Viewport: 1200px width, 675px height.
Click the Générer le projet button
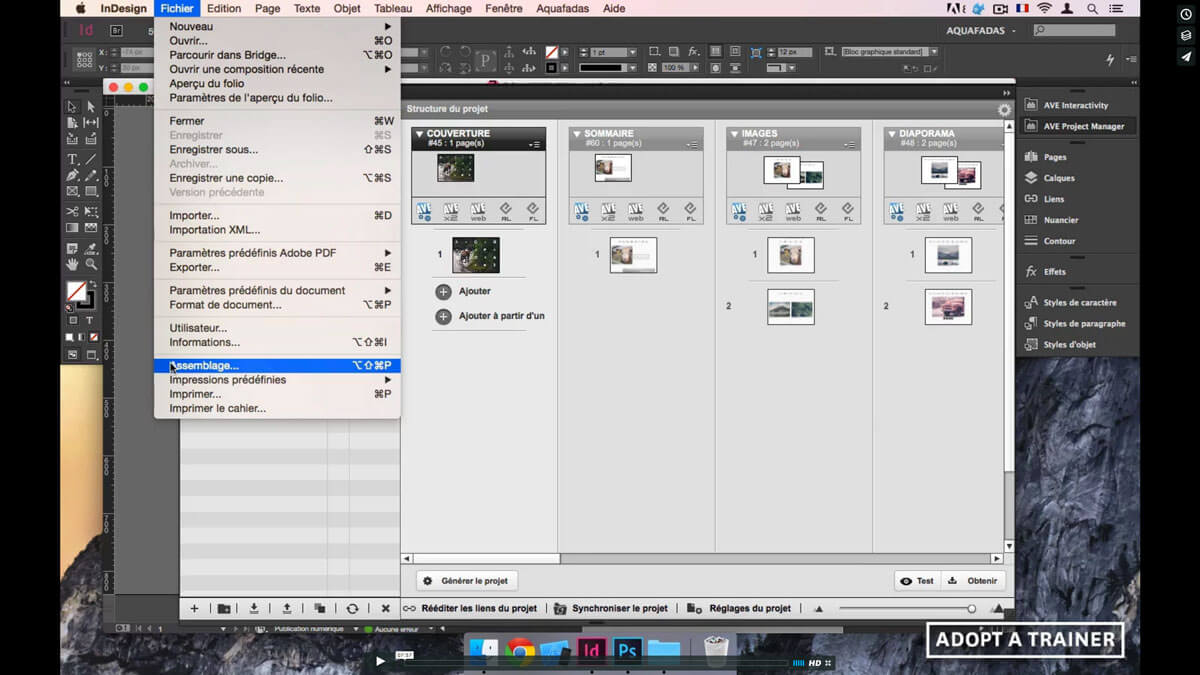pyautogui.click(x=467, y=581)
